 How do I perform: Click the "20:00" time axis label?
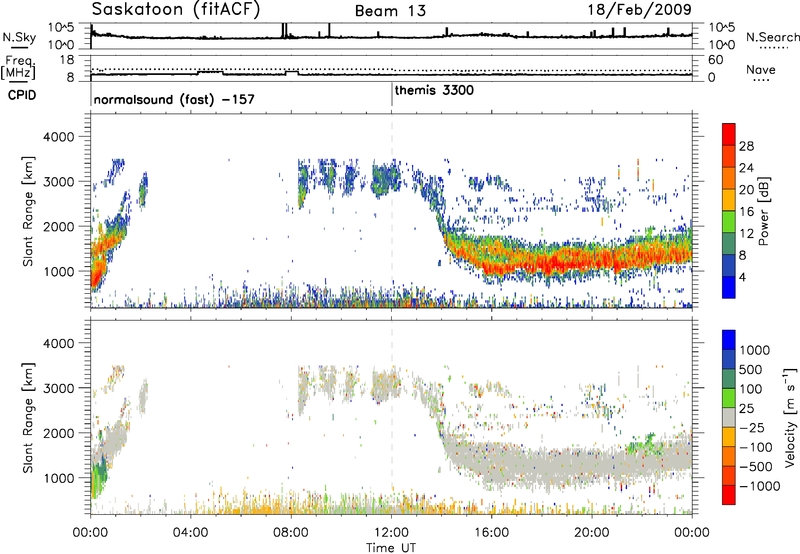pos(592,533)
